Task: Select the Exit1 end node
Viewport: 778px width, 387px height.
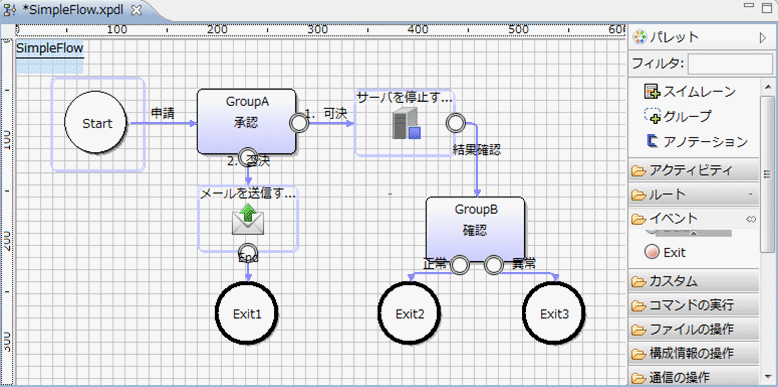Action: click(x=247, y=314)
